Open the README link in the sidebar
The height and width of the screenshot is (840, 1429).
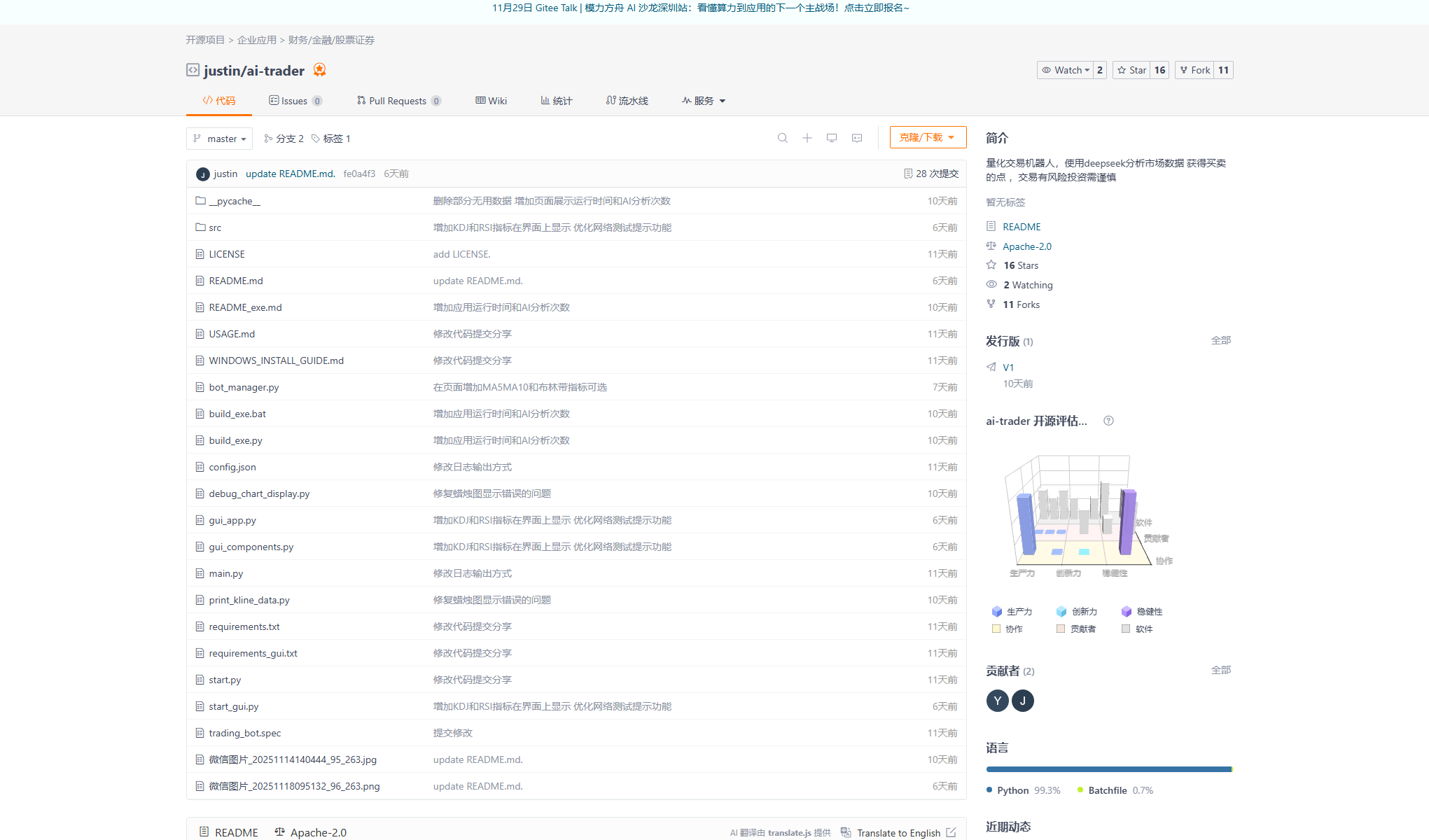(x=1019, y=226)
